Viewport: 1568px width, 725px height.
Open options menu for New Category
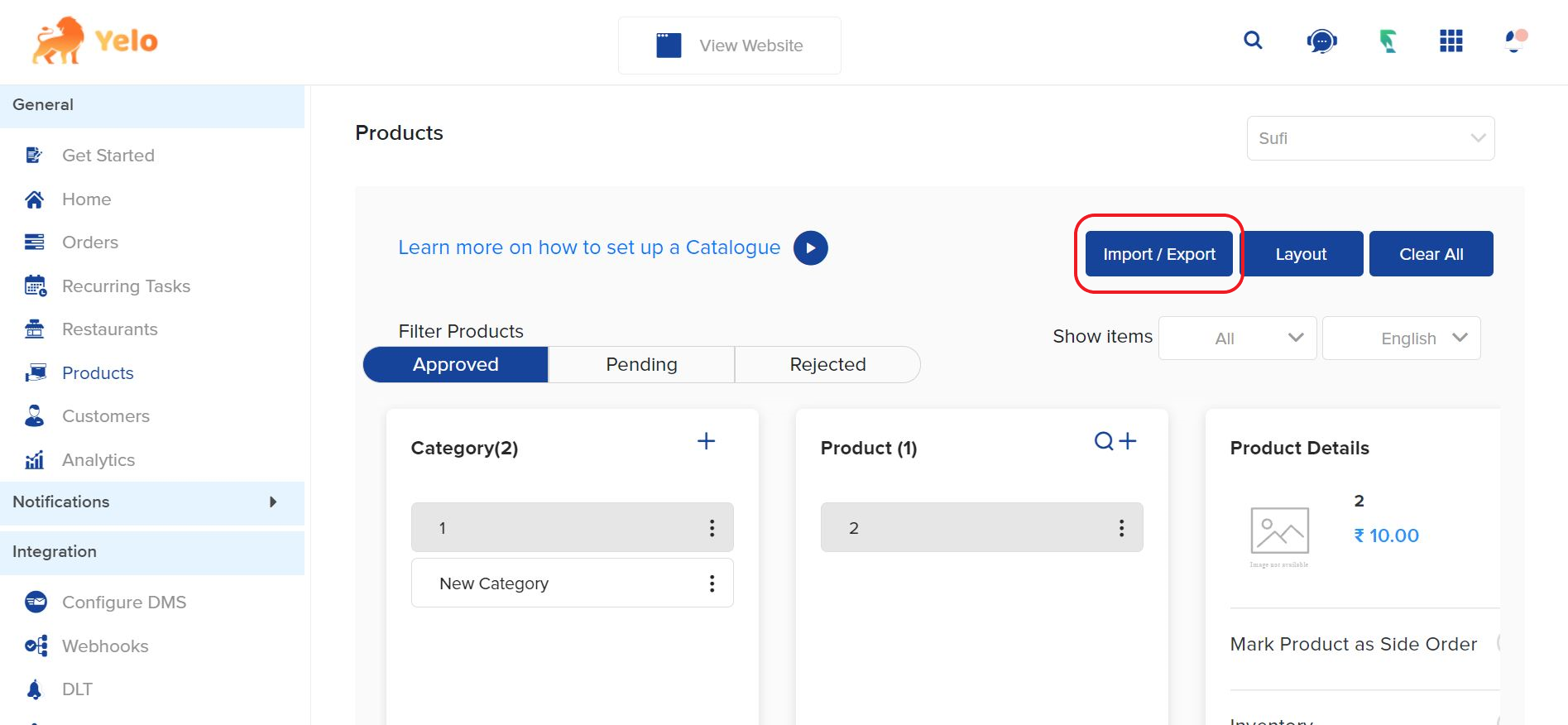(x=712, y=583)
